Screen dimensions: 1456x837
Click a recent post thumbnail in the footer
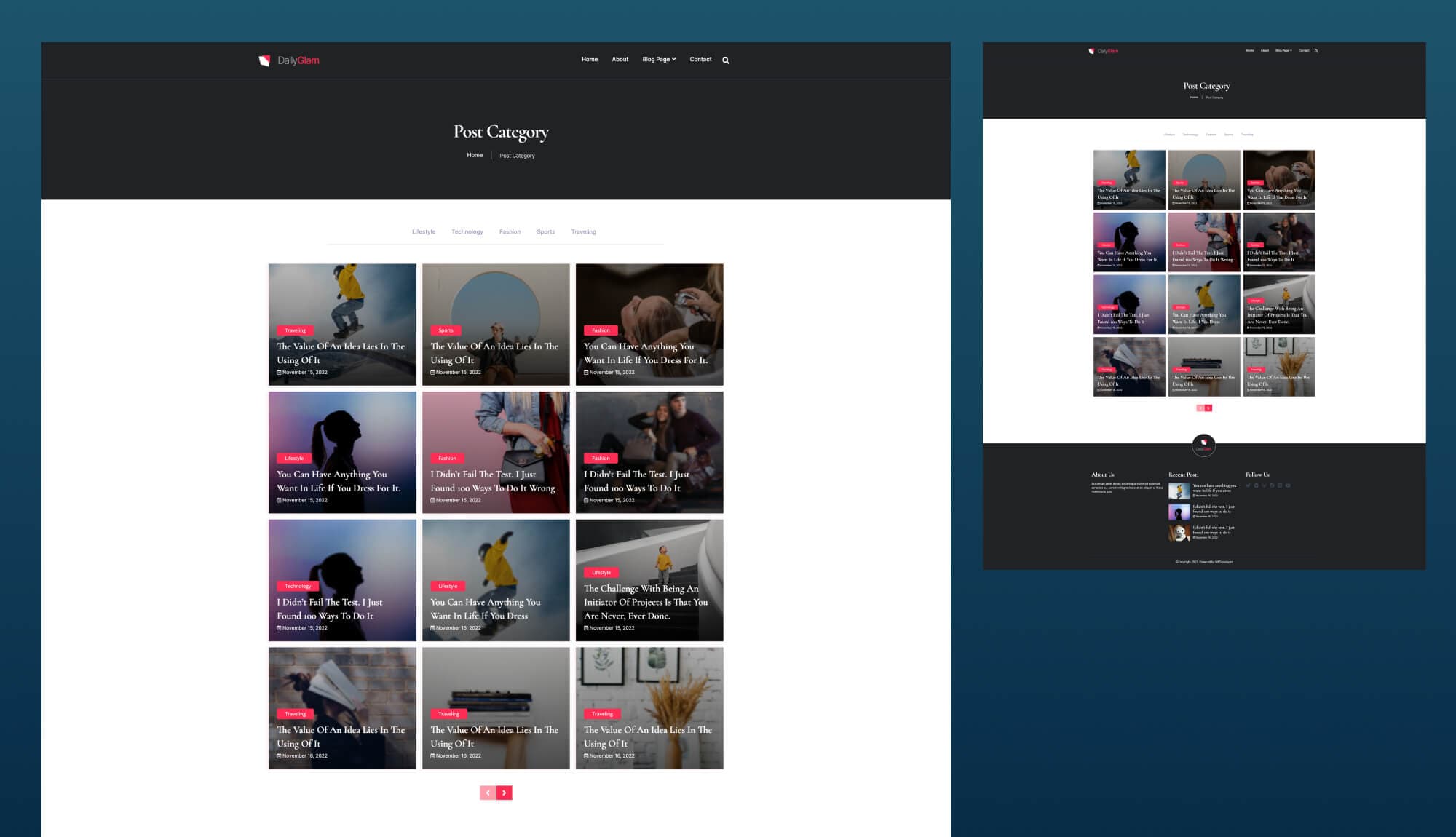pyautogui.click(x=1179, y=490)
